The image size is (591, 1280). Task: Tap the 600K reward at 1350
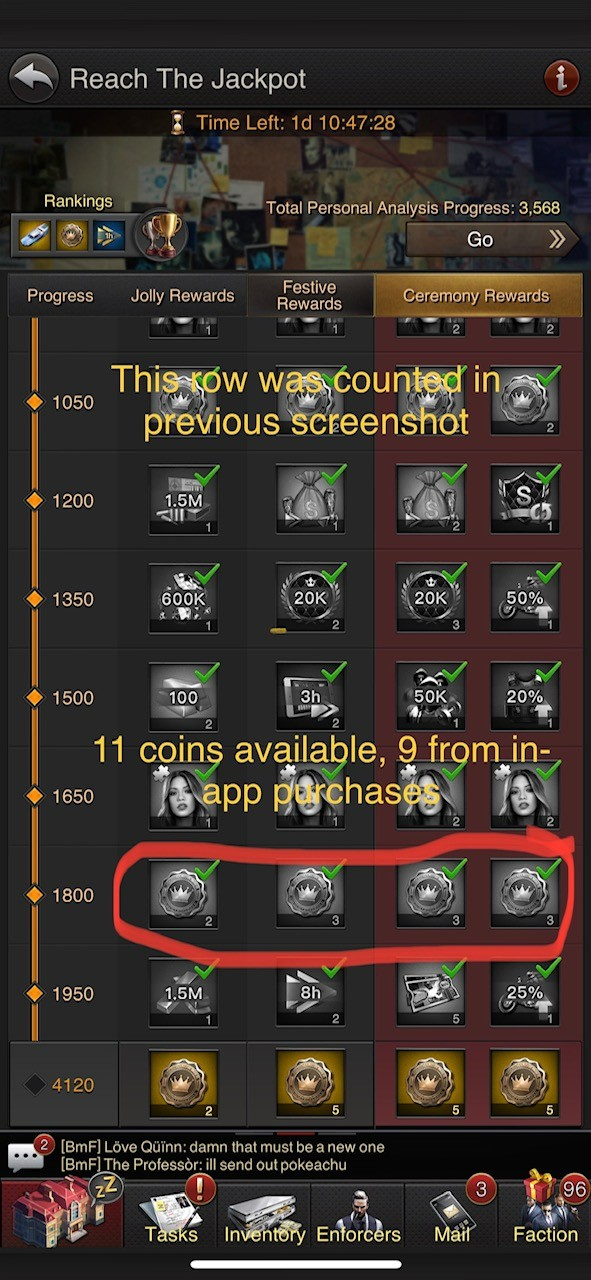(x=183, y=600)
